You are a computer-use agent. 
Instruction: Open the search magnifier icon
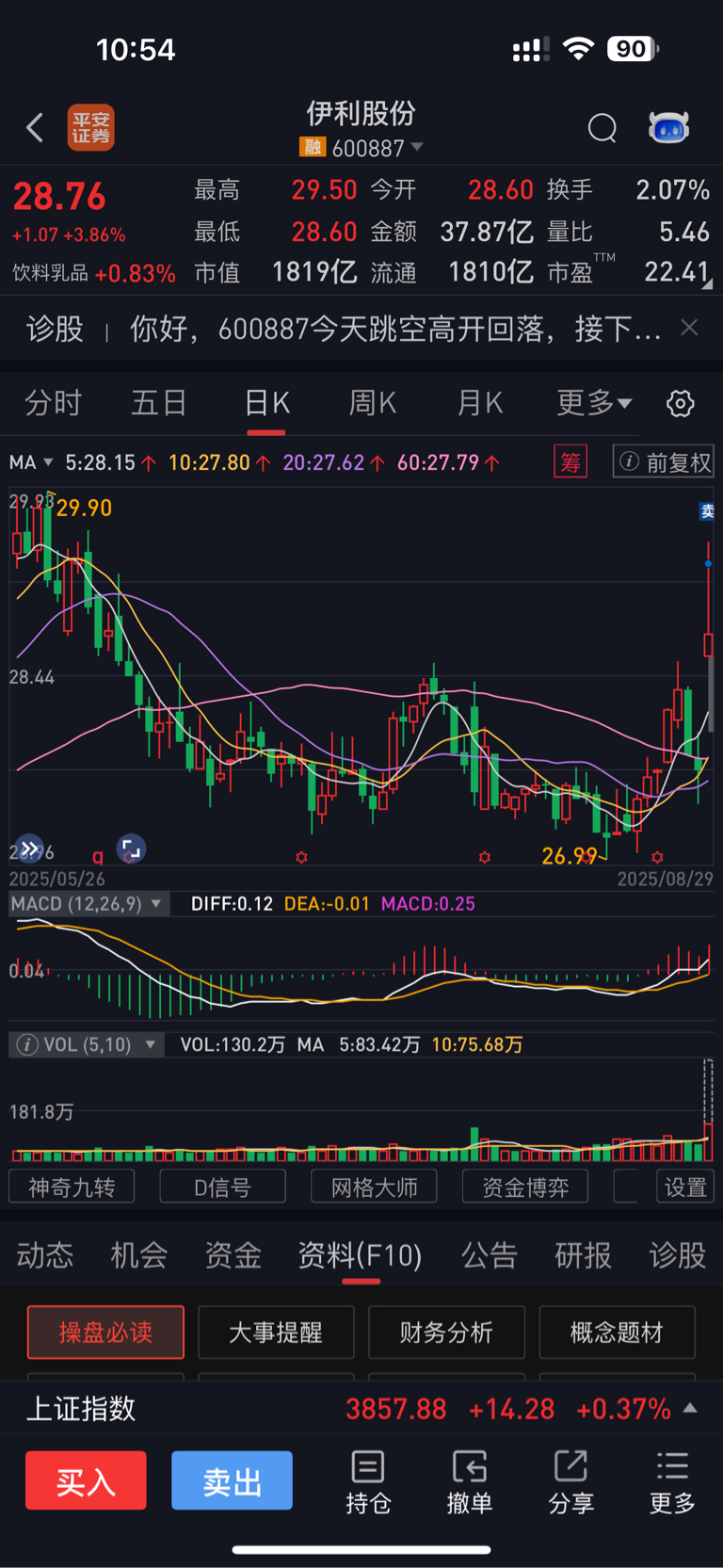coord(602,127)
